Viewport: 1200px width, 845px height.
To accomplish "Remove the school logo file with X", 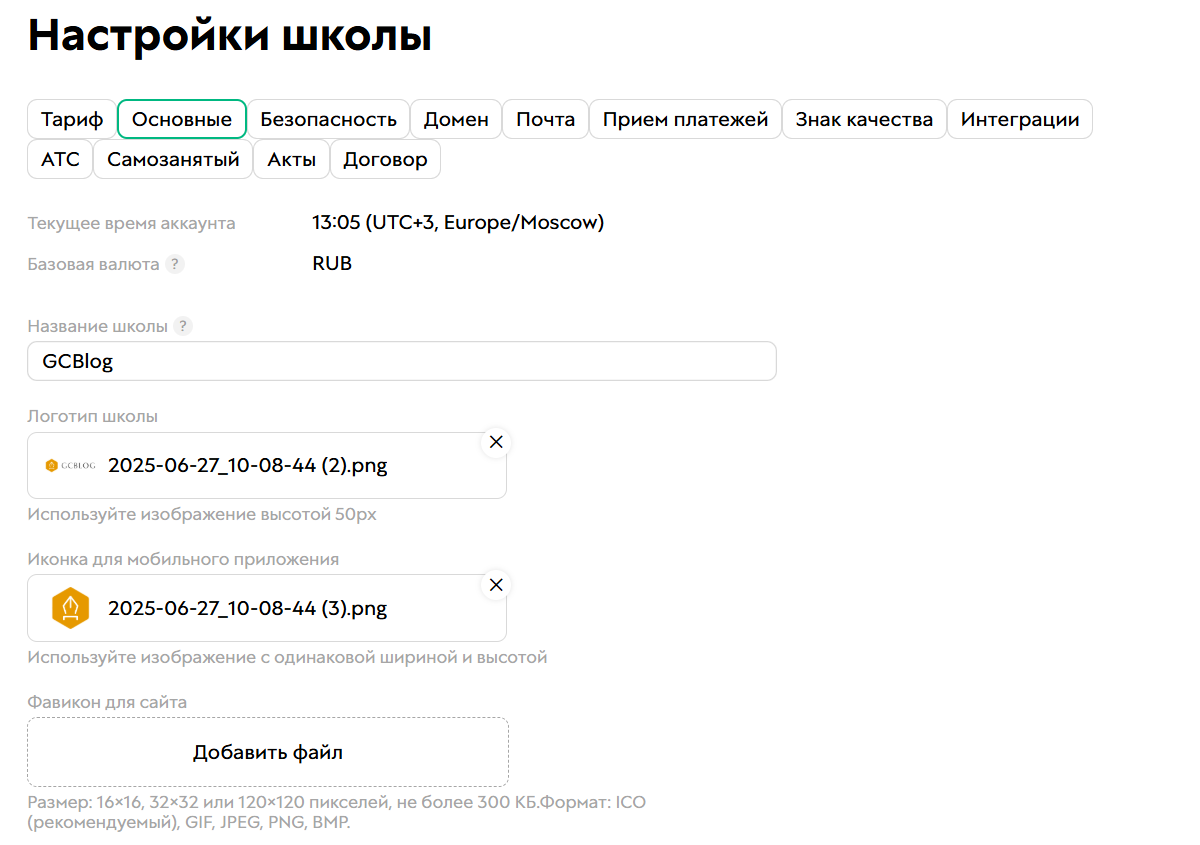I will coord(496,442).
